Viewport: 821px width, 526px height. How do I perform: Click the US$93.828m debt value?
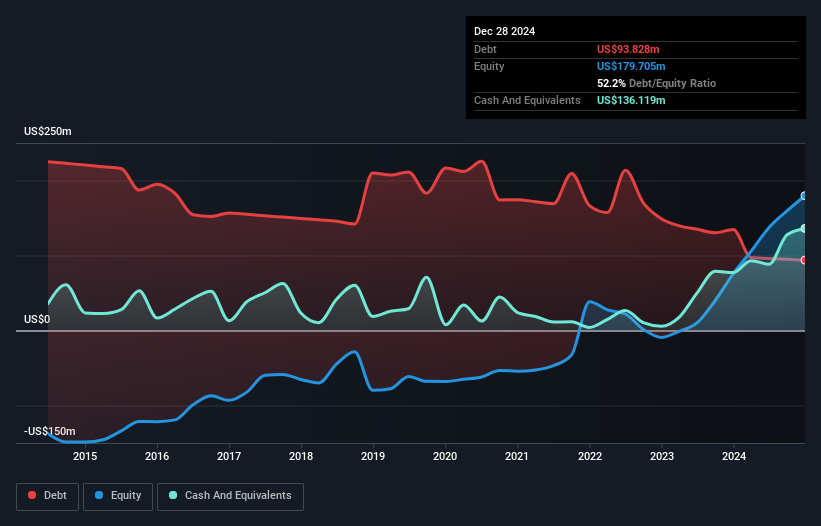click(628, 49)
